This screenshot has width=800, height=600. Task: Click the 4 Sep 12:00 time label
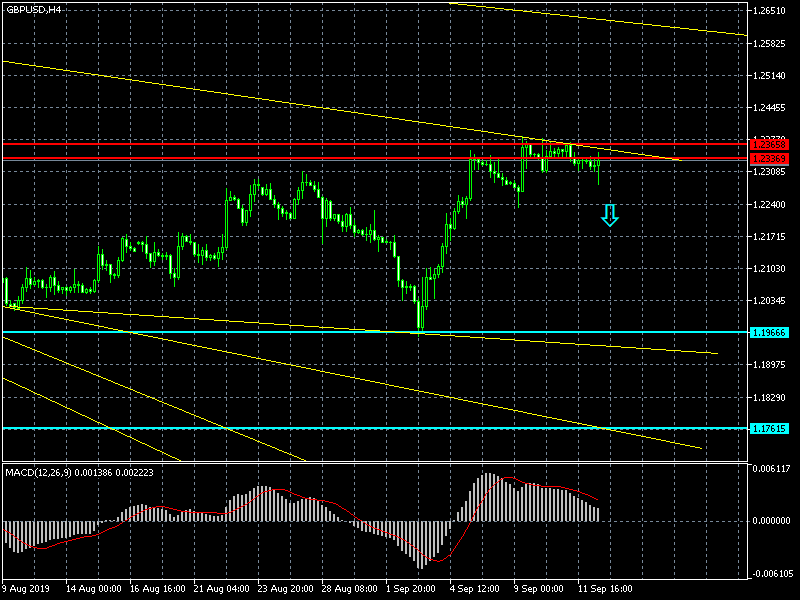pos(475,589)
